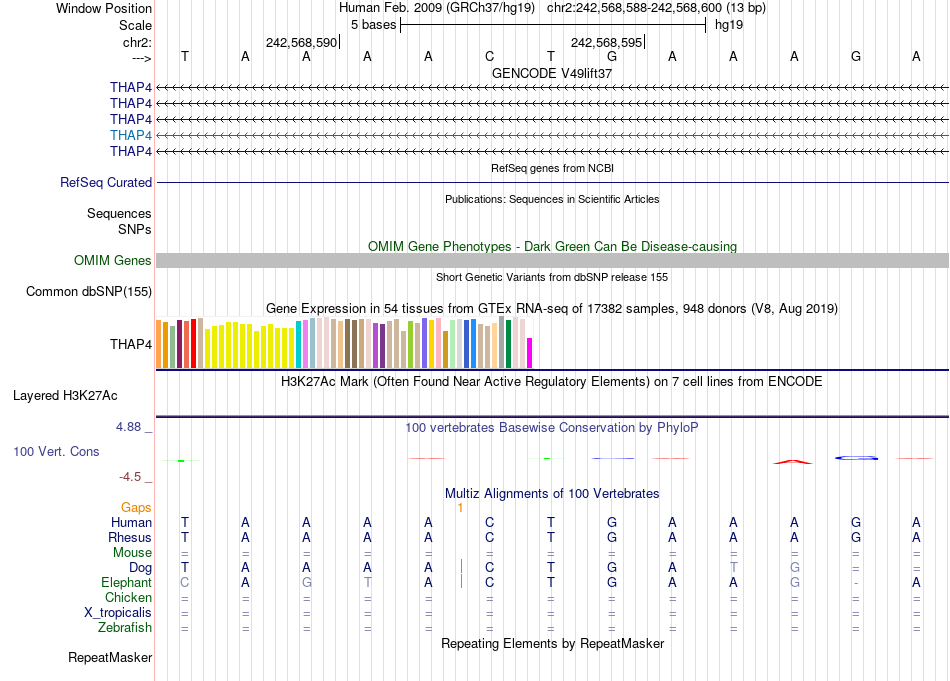Click the Sequences track label
The width and height of the screenshot is (950, 681).
click(119, 213)
